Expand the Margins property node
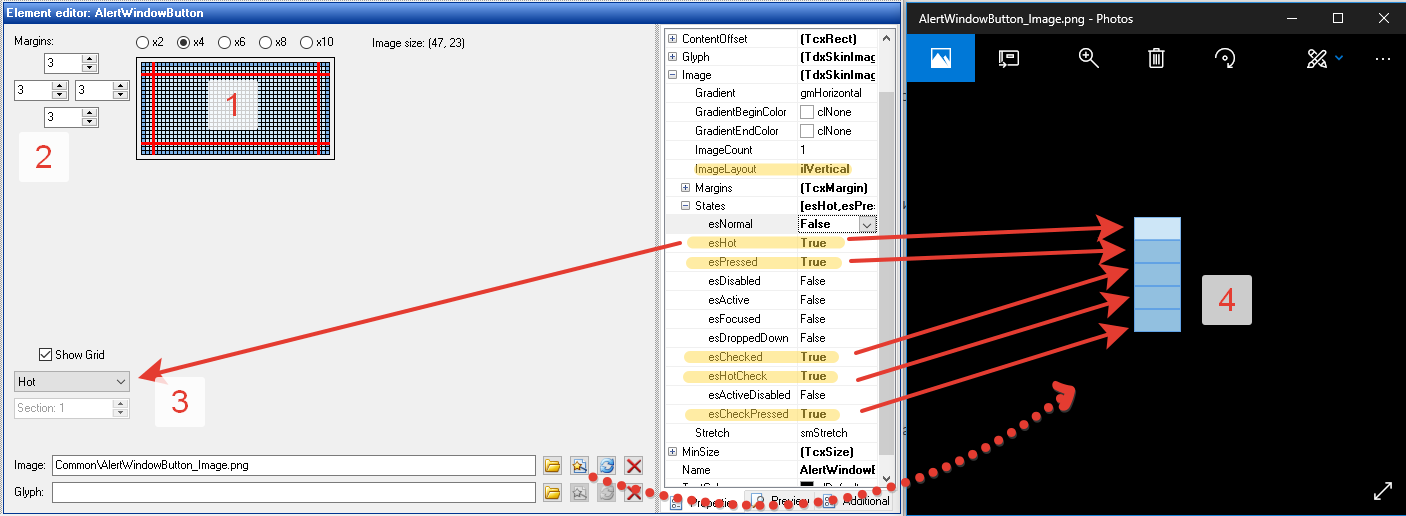This screenshot has height=516, width=1406. 685,187
